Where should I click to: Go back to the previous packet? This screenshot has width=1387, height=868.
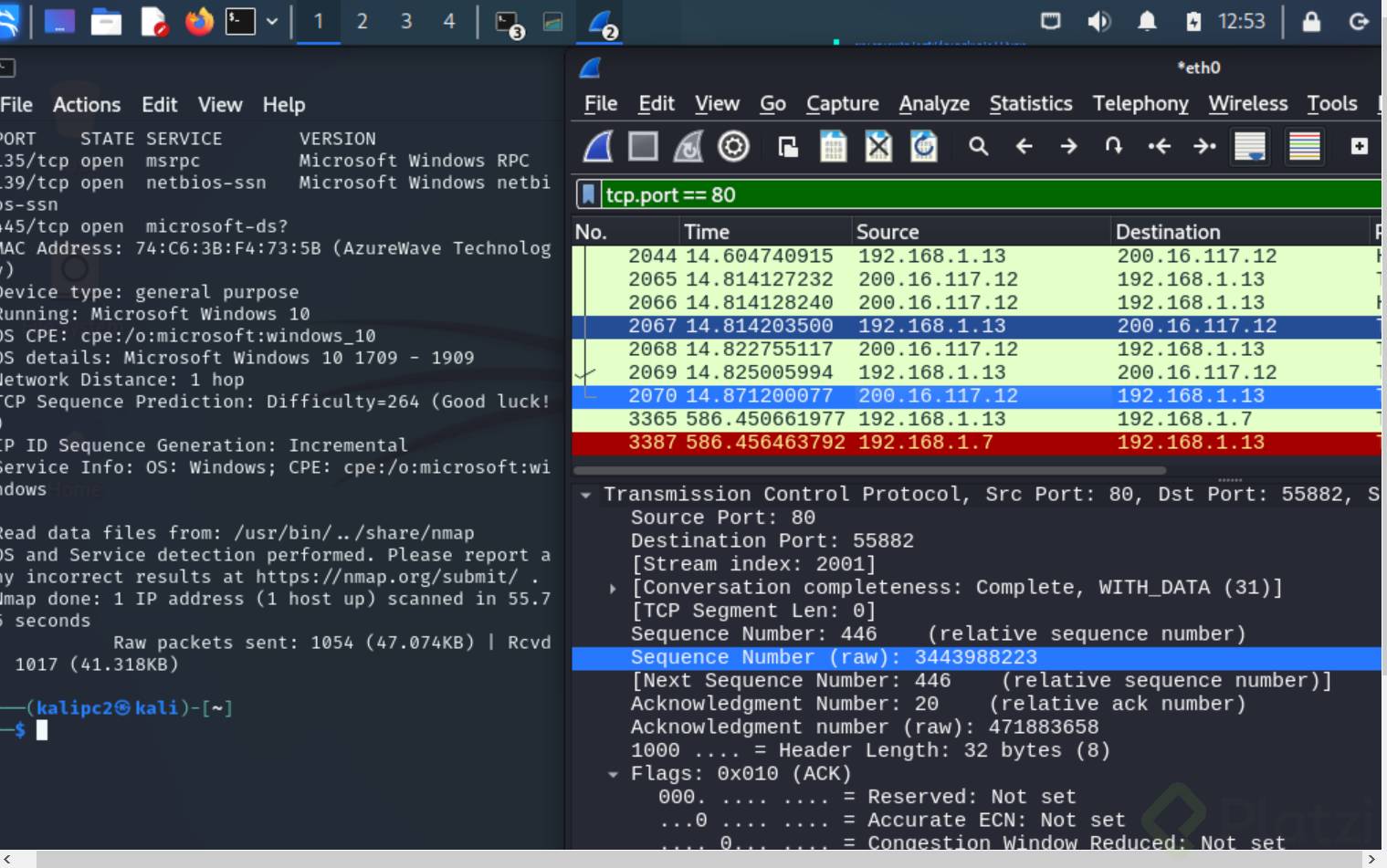tap(1024, 146)
